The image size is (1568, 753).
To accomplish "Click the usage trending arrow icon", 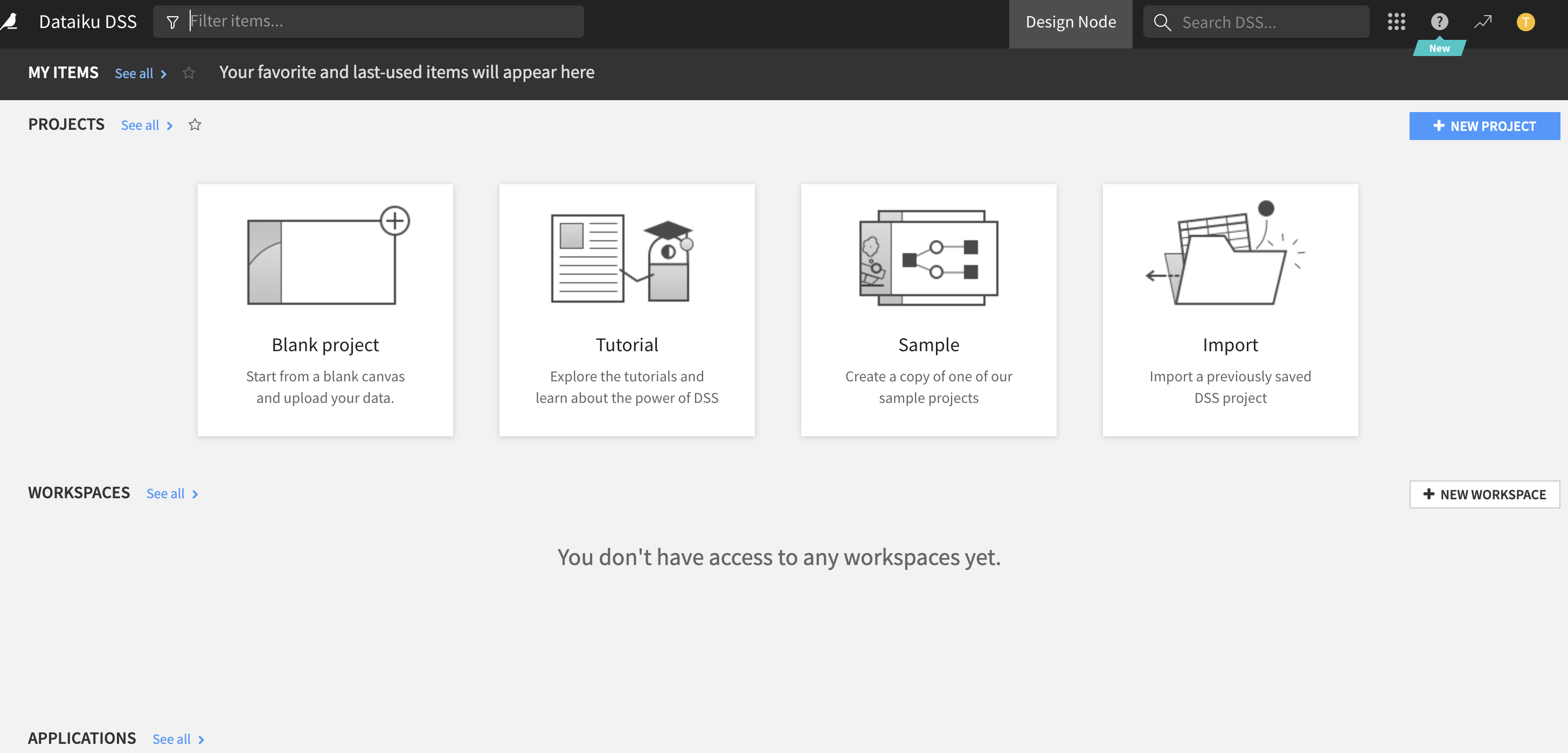I will (1483, 22).
